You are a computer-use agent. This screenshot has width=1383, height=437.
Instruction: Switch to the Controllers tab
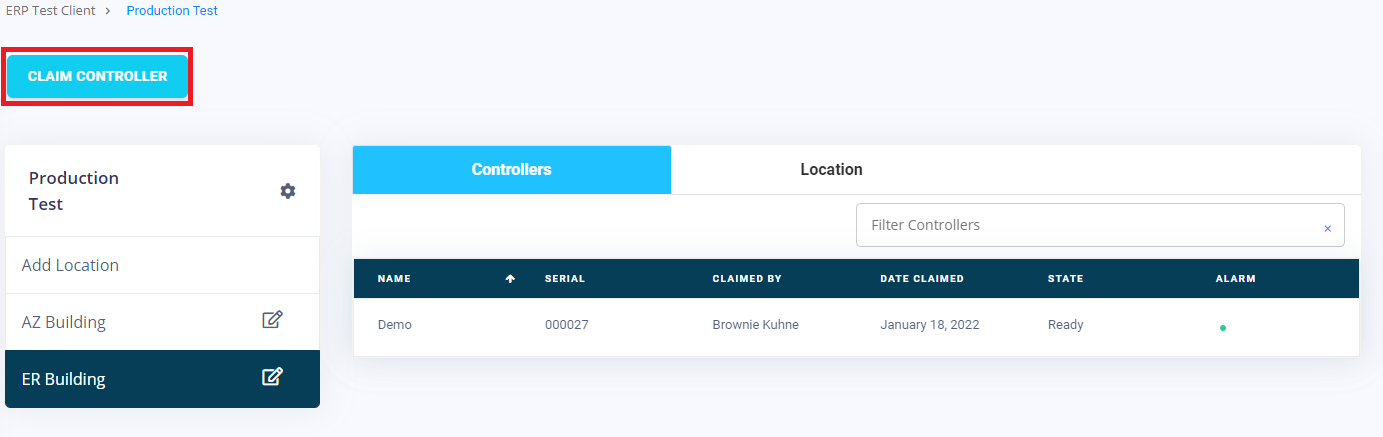511,170
